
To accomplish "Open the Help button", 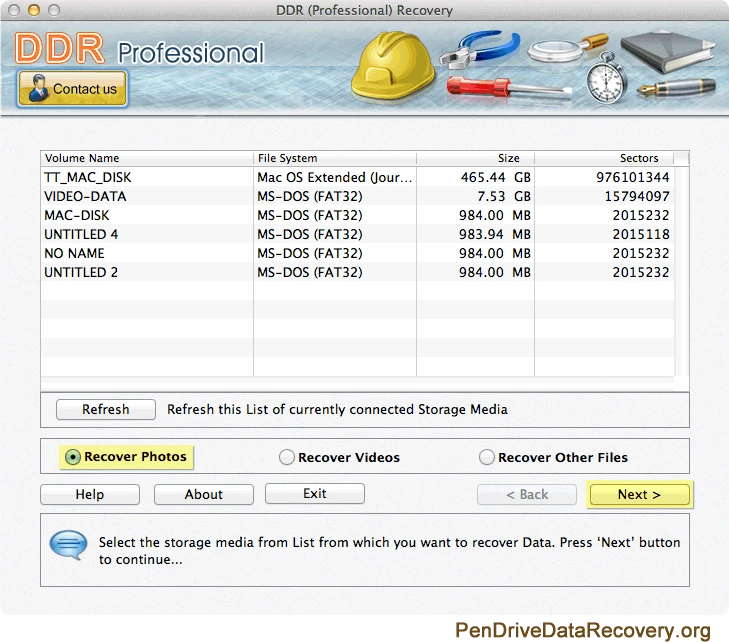I will pyautogui.click(x=90, y=494).
